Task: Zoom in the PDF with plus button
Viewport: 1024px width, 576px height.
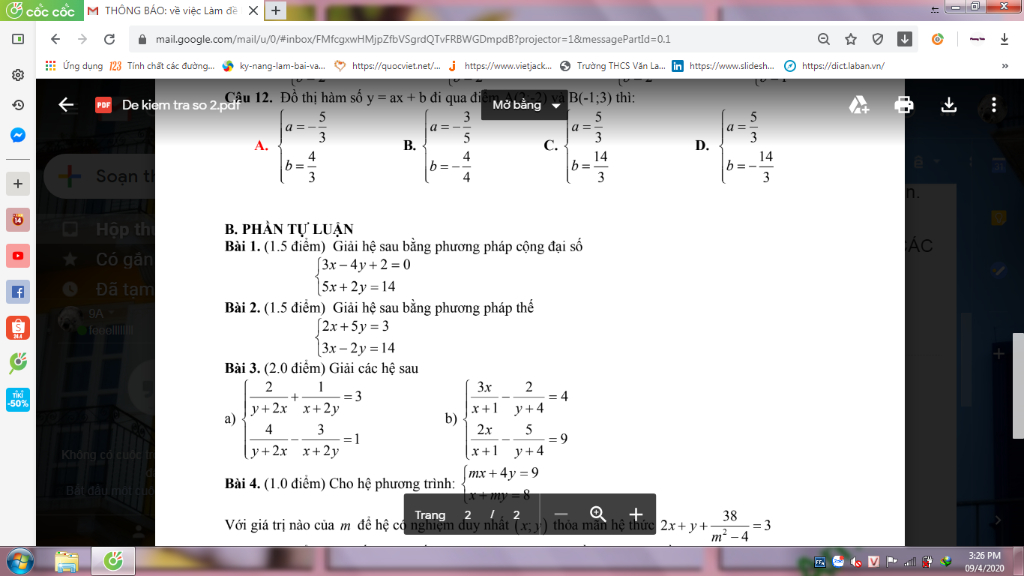Action: pos(635,515)
